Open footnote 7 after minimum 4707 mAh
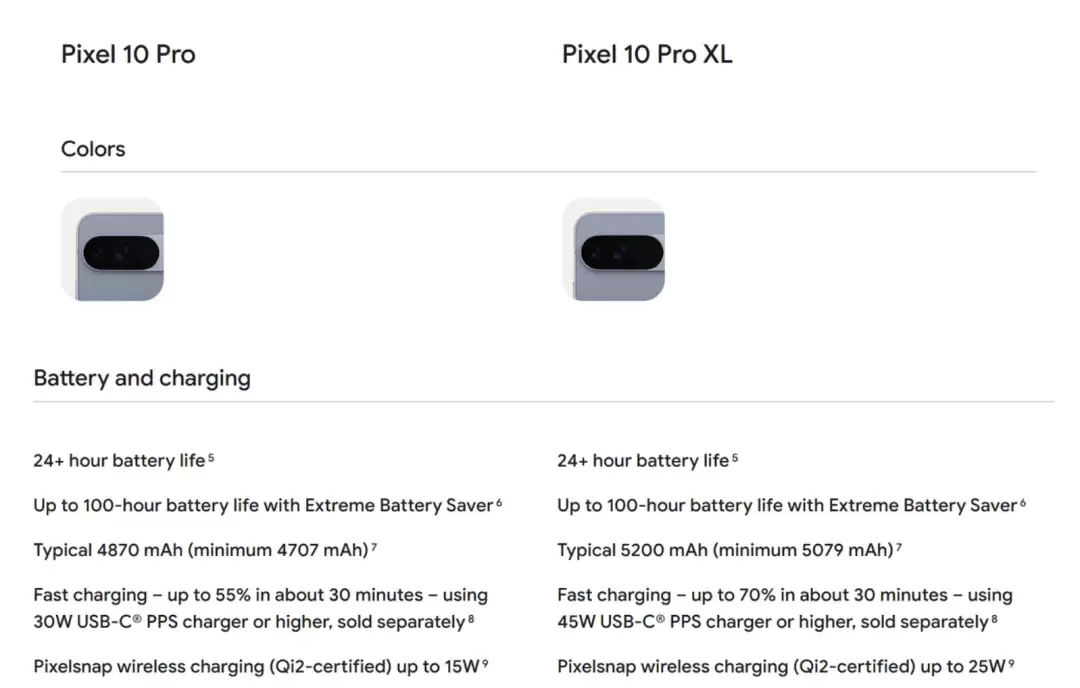The height and width of the screenshot is (688, 1080). [373, 548]
